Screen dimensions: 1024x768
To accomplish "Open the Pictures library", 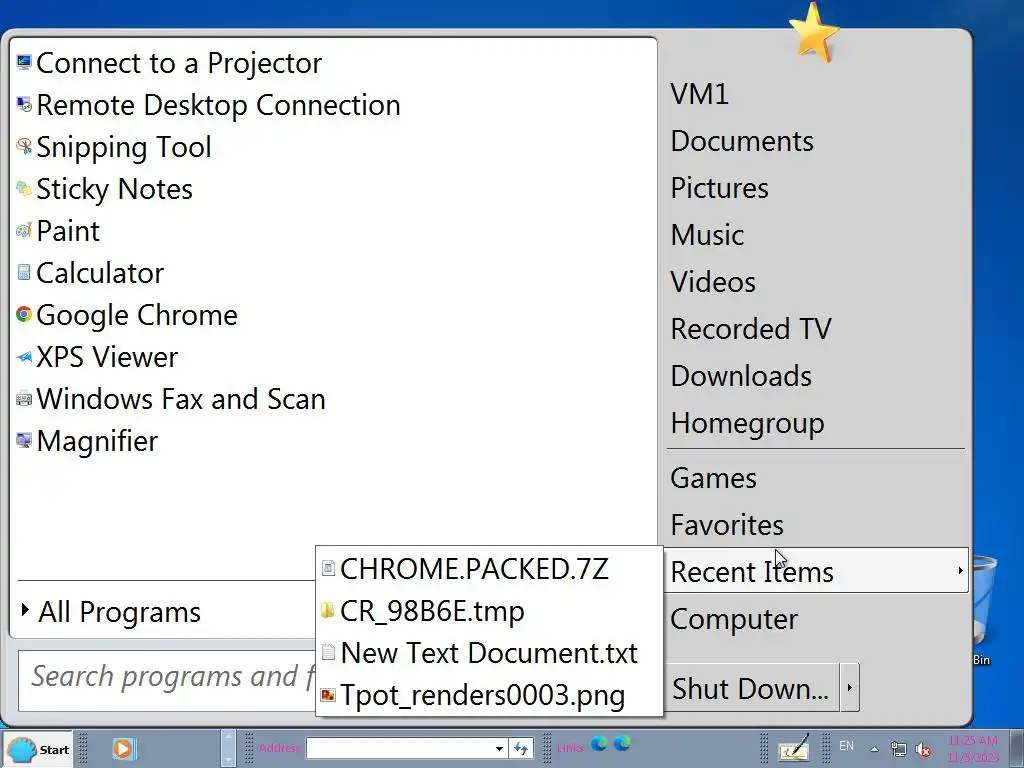I will [719, 188].
